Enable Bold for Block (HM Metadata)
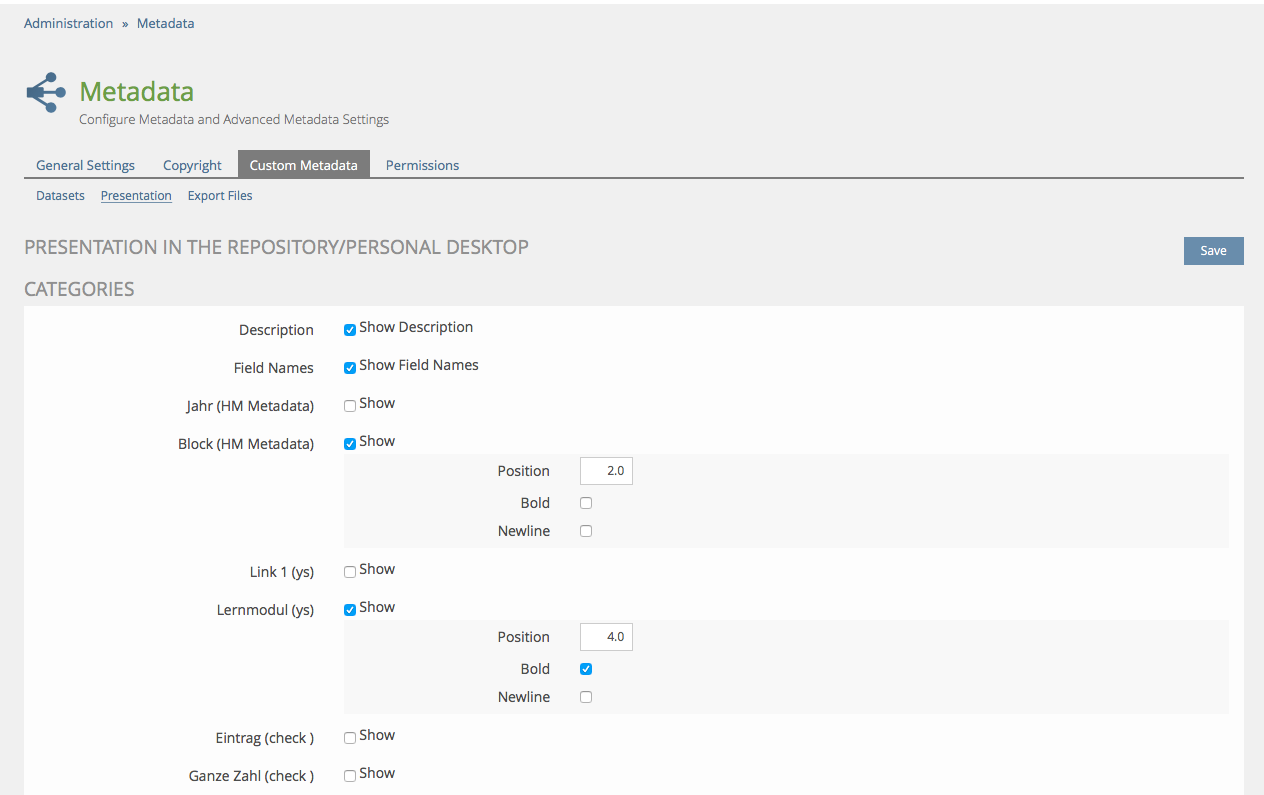1264x795 pixels. (x=586, y=503)
